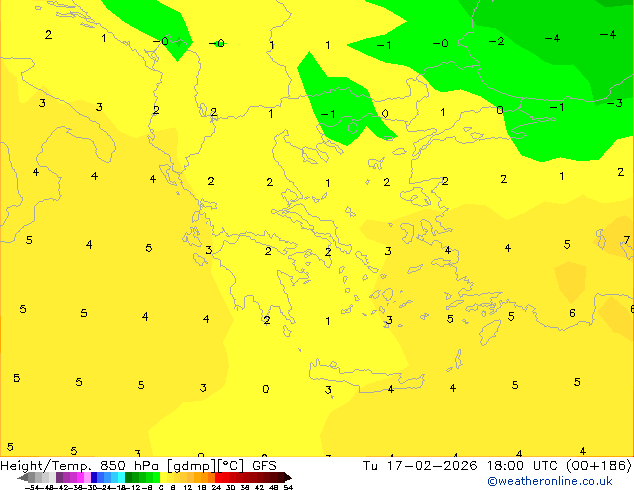The width and height of the screenshot is (634, 490).
Task: Open the weatheronline.co.uk copyright link
Action: (x=550, y=481)
